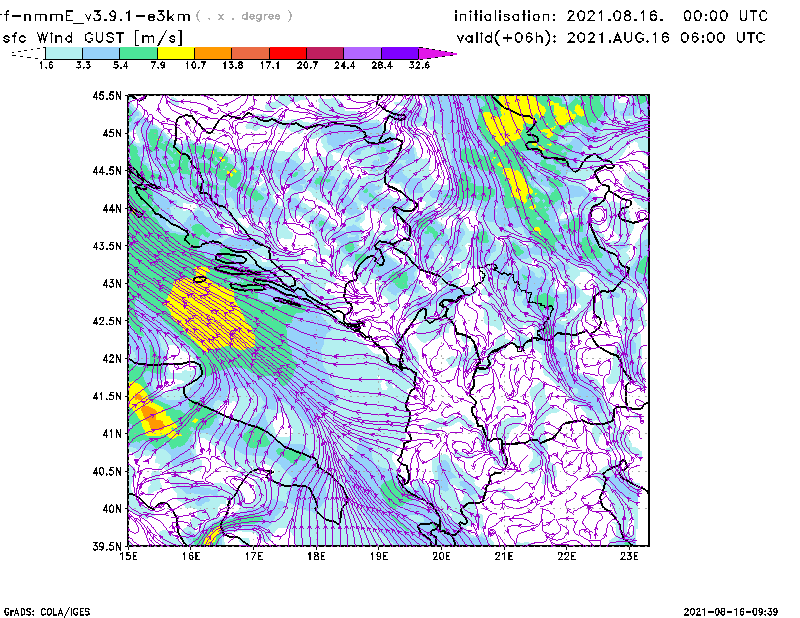The image size is (800, 618).
Task: Click the 40.5N latitude label
Action: pyautogui.click(x=107, y=471)
